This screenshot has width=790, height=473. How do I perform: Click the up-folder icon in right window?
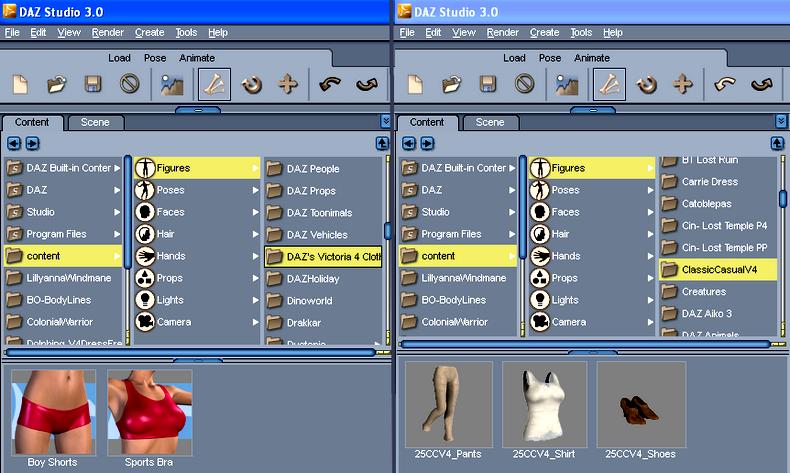coord(777,144)
